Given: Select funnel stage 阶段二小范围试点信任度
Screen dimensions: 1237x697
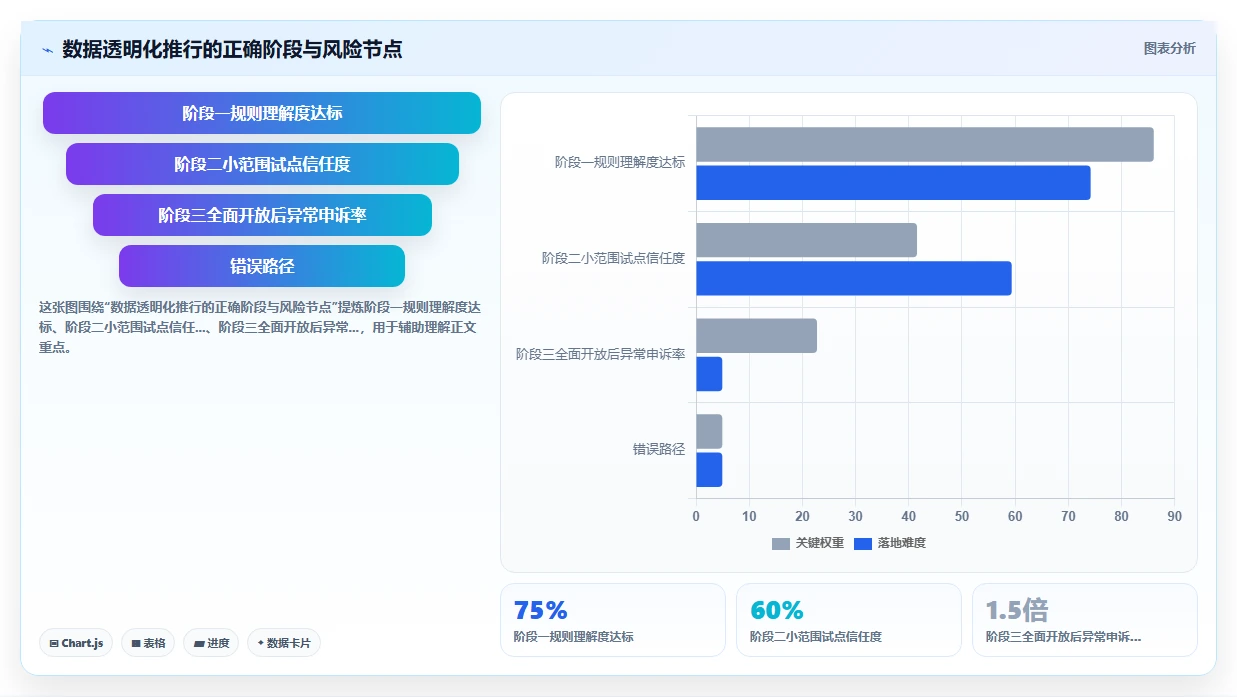Looking at the screenshot, I should (262, 164).
